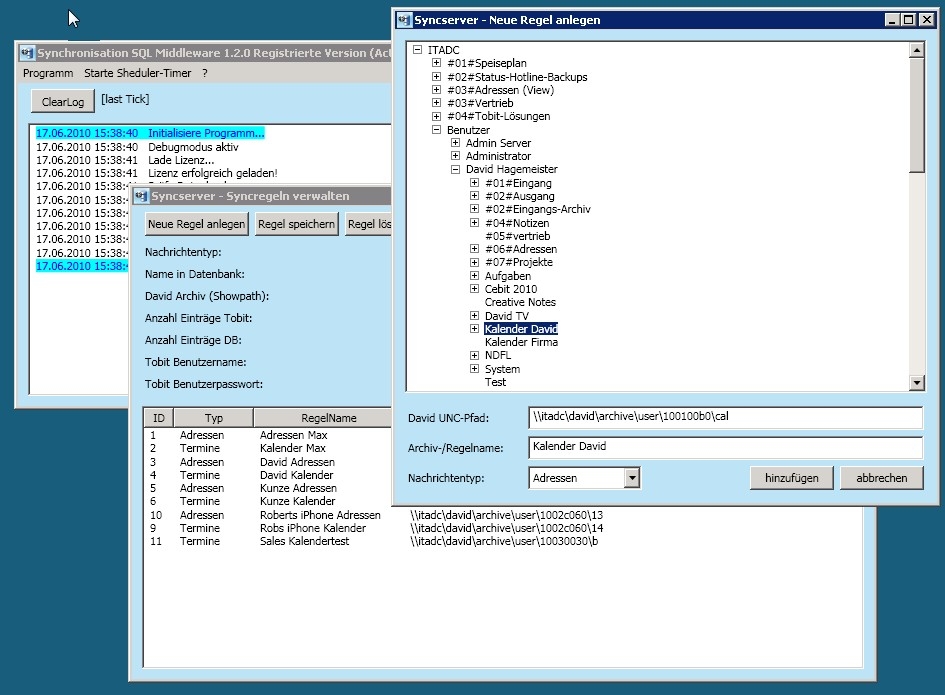Open the Nachrichtentyp dropdown
The height and width of the screenshot is (695, 945).
point(632,478)
